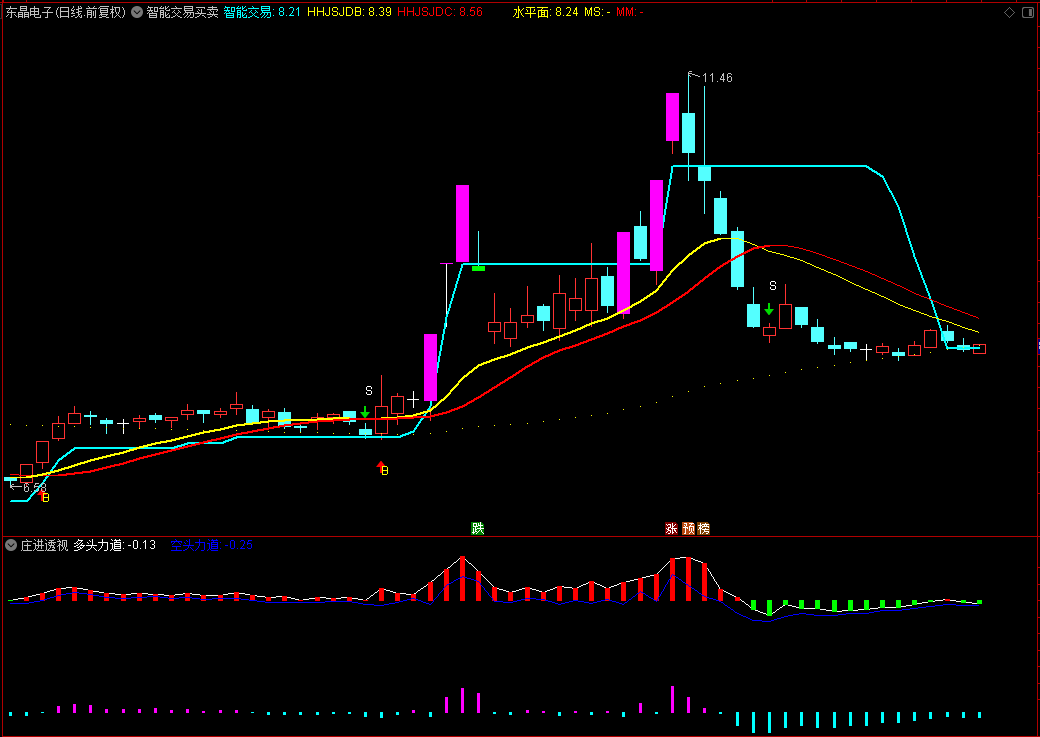Image resolution: width=1040 pixels, height=737 pixels.
Task: Collapse the 庄进透视 indicator panel chevron
Action: pyautogui.click(x=11, y=545)
